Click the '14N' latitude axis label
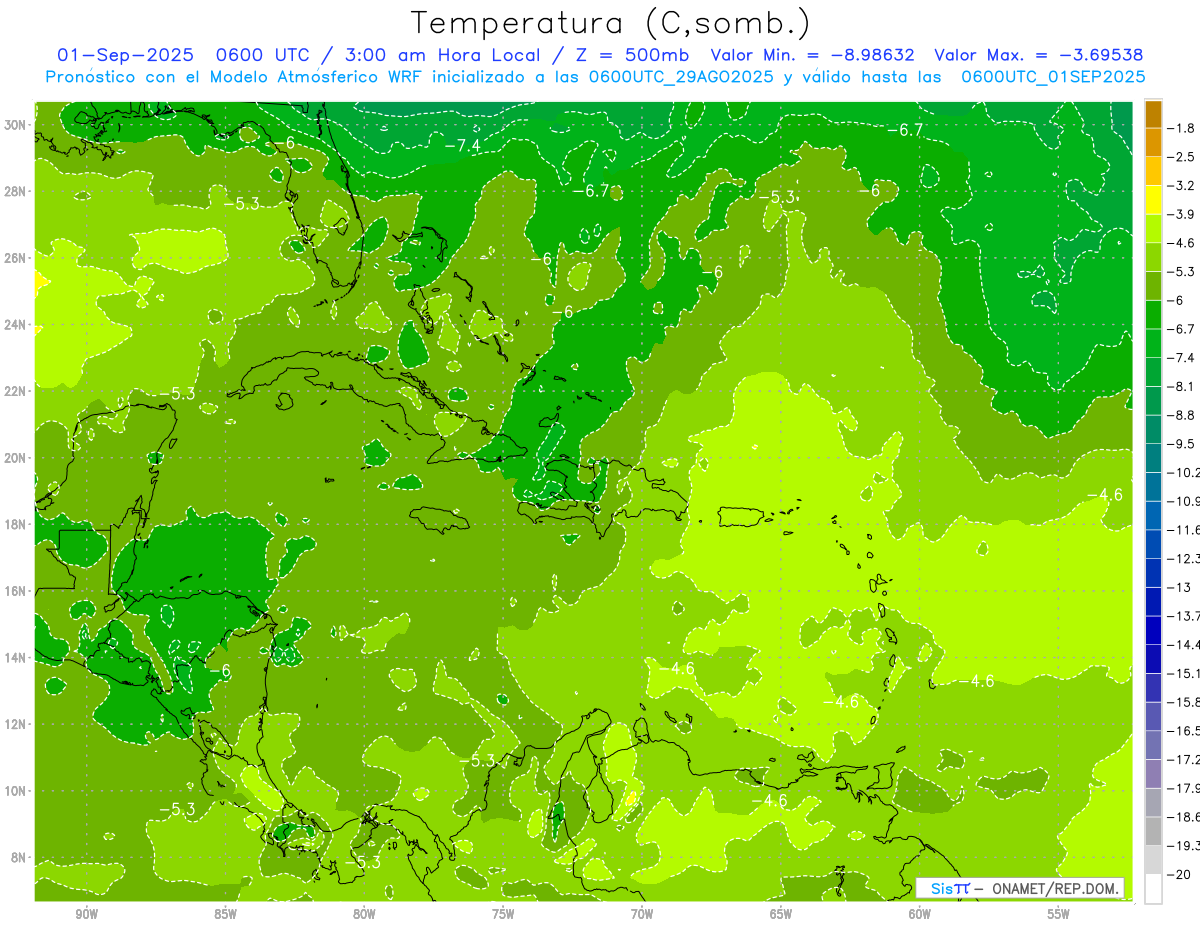1200x927 pixels. pyautogui.click(x=15, y=658)
